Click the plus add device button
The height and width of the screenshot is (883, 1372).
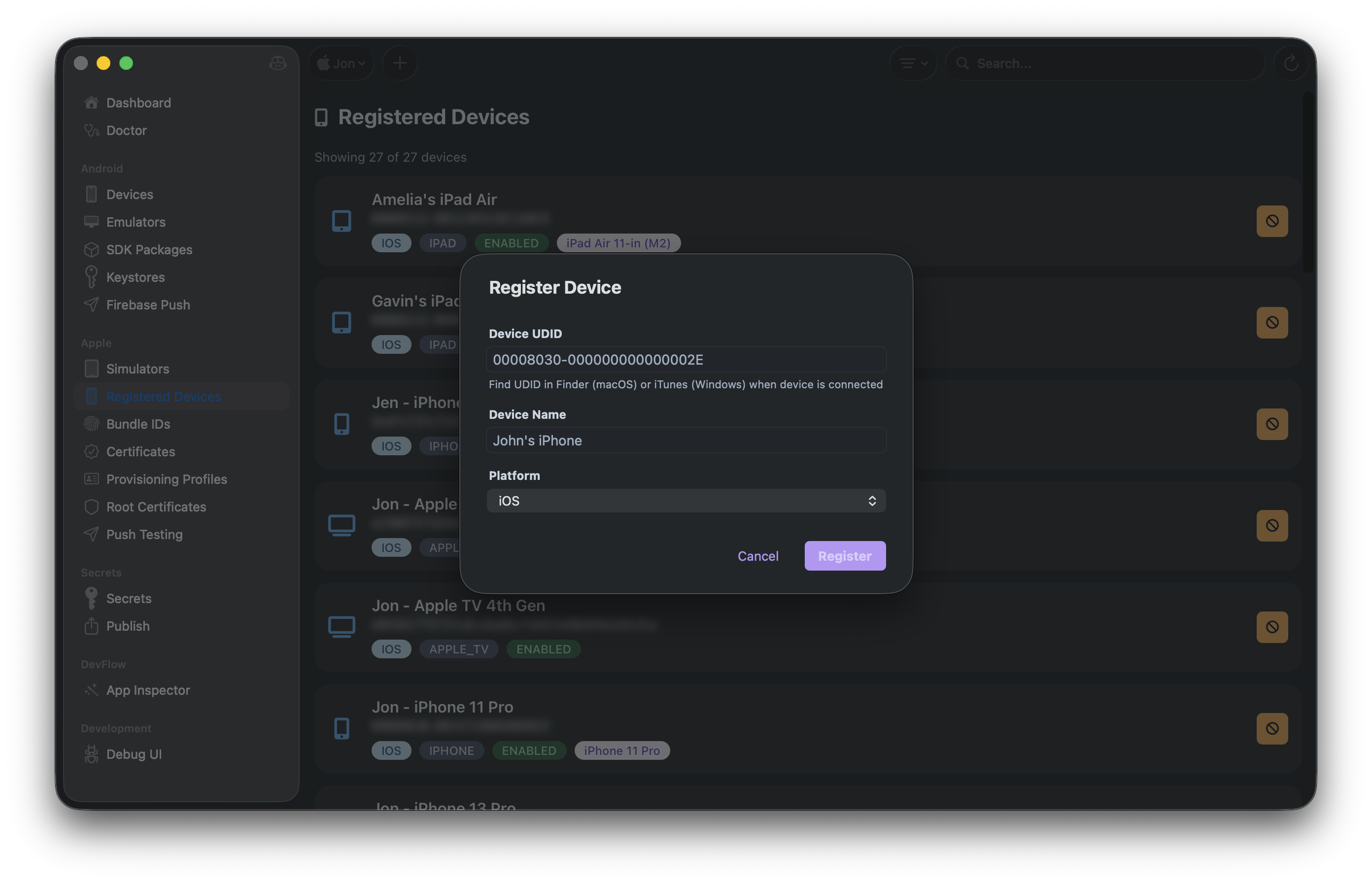[x=400, y=63]
